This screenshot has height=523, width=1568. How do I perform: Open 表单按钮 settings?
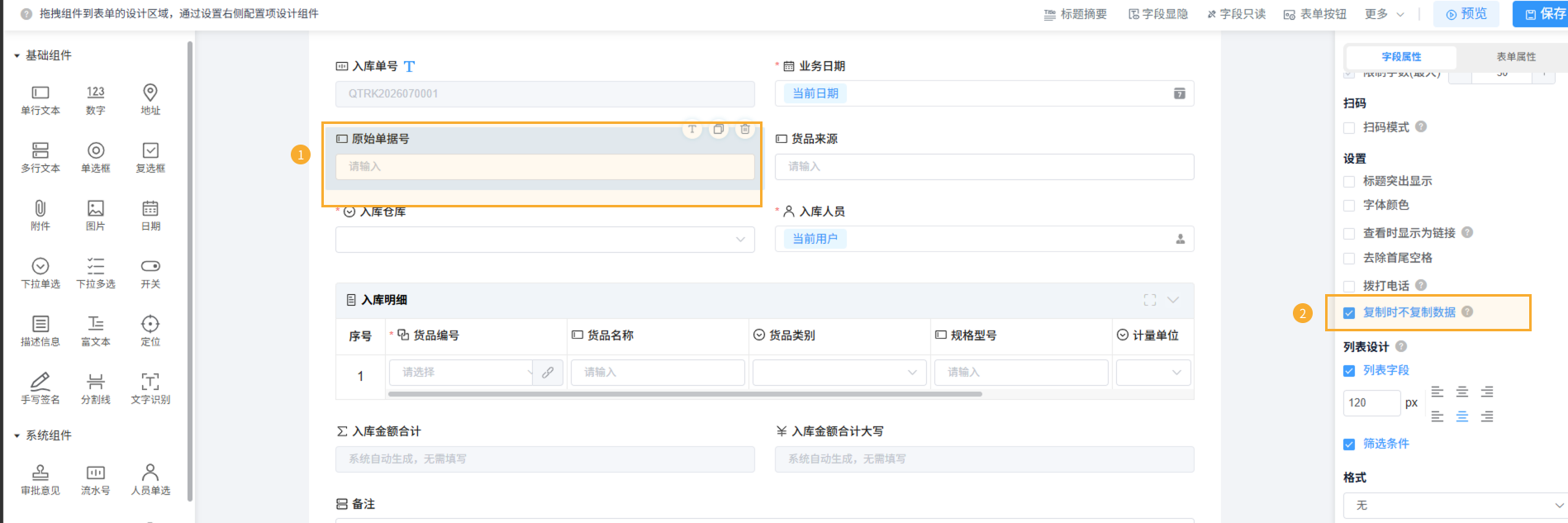pos(1314,14)
